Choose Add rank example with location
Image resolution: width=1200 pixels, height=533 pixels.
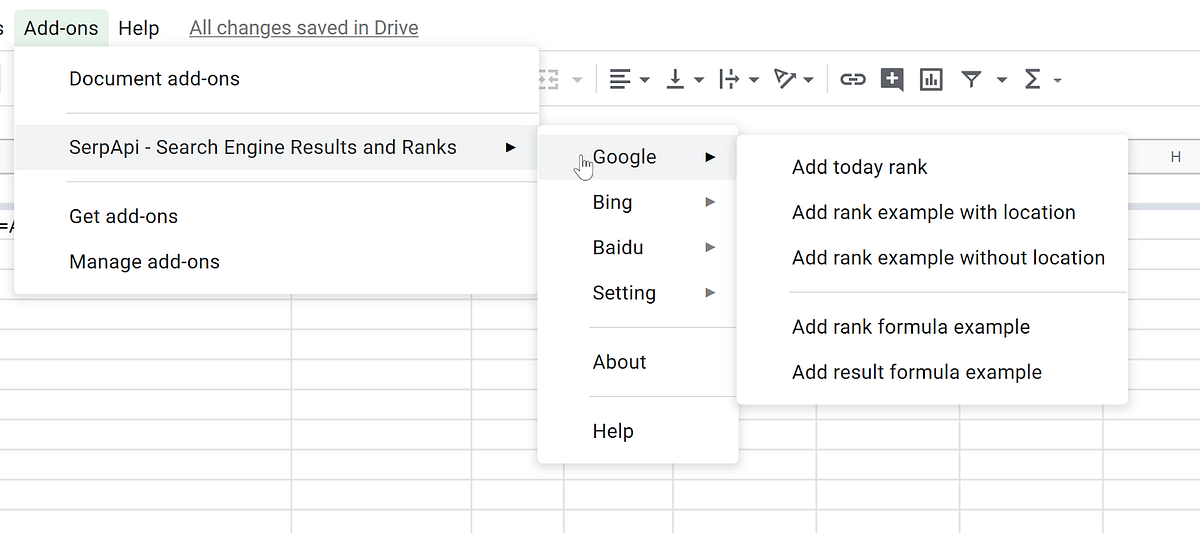click(932, 212)
